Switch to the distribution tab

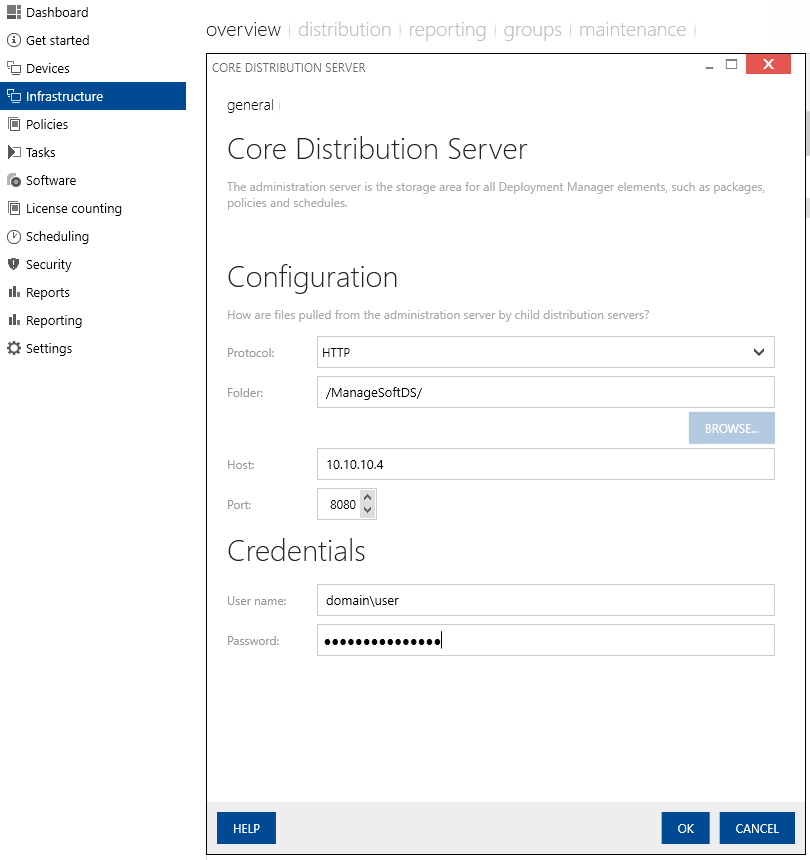pyautogui.click(x=344, y=30)
